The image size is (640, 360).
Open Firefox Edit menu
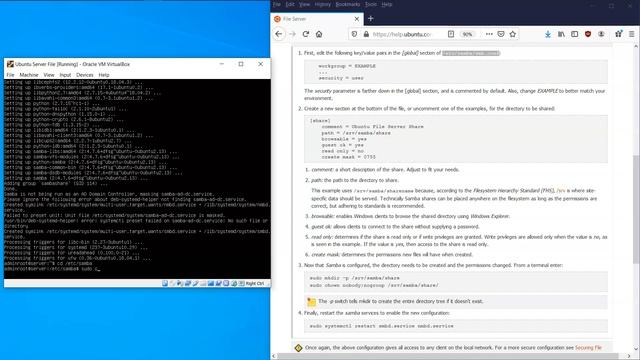coord(290,4)
